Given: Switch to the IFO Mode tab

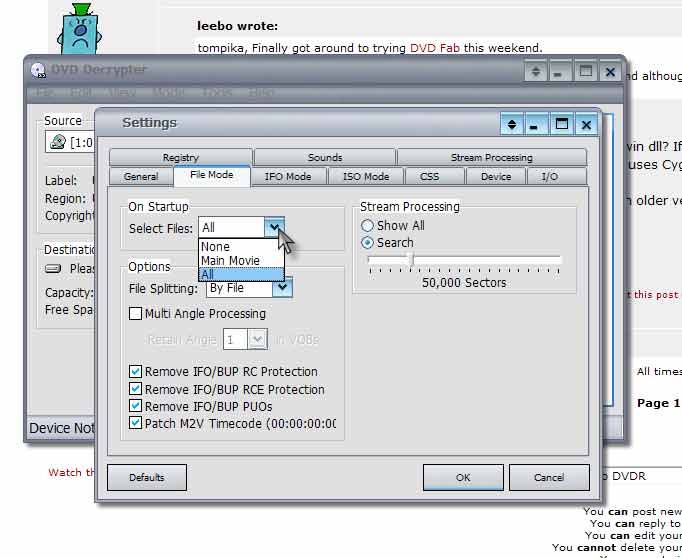Looking at the screenshot, I should [x=288, y=177].
